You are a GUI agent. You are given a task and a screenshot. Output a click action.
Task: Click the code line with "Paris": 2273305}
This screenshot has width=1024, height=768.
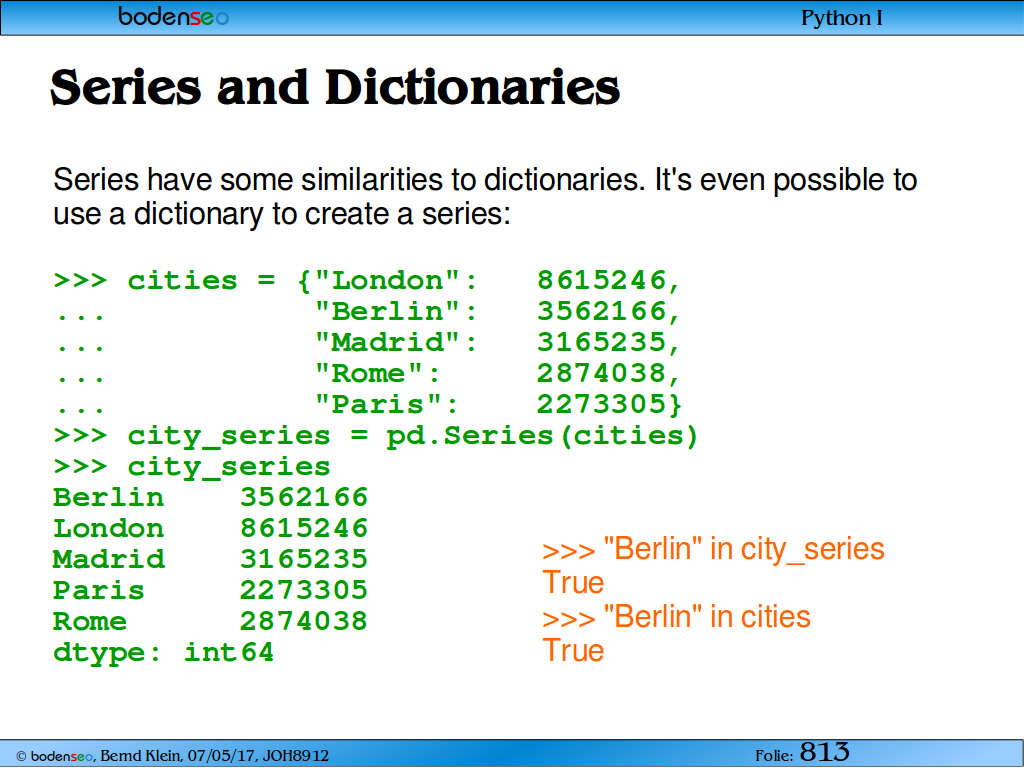pyautogui.click(x=368, y=404)
